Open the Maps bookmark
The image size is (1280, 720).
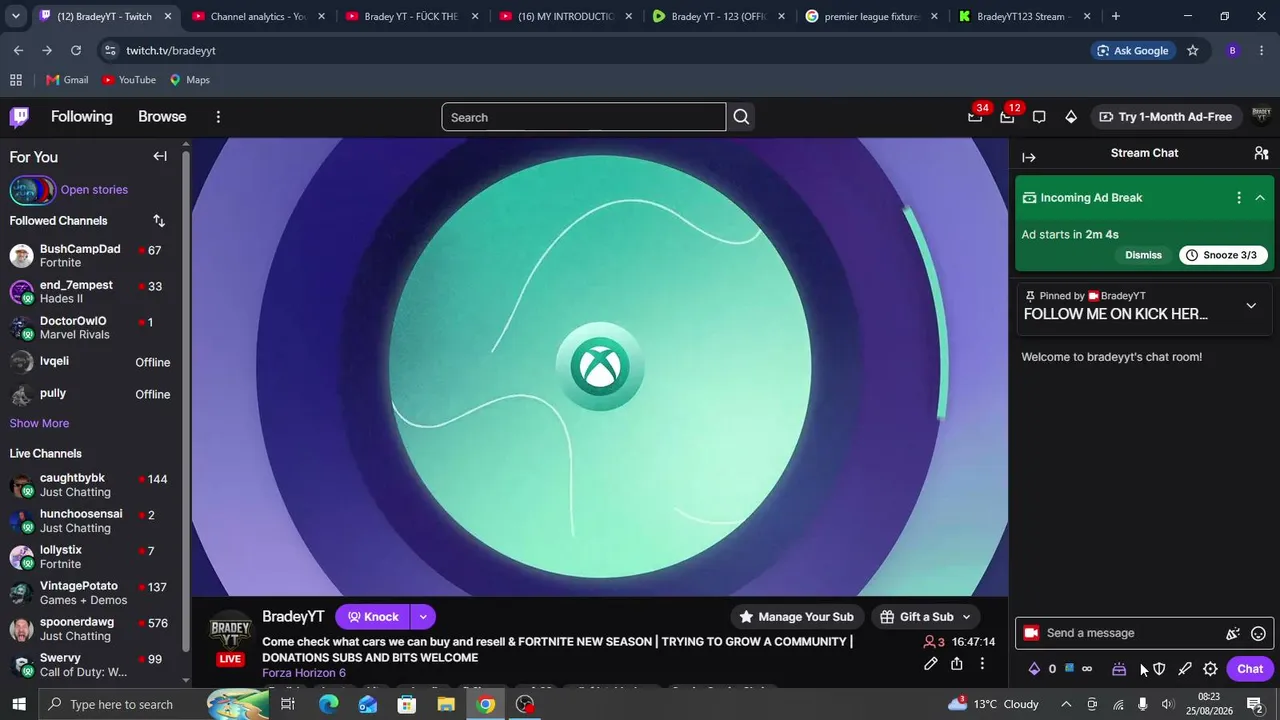(189, 80)
